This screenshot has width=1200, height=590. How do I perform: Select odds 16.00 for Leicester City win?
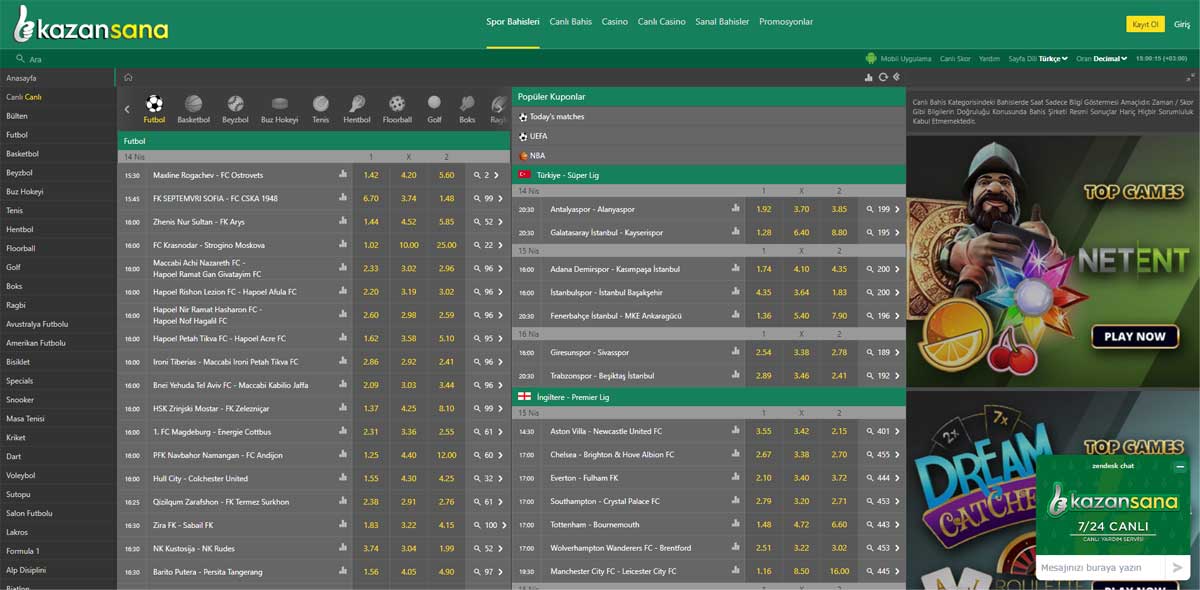(x=839, y=571)
